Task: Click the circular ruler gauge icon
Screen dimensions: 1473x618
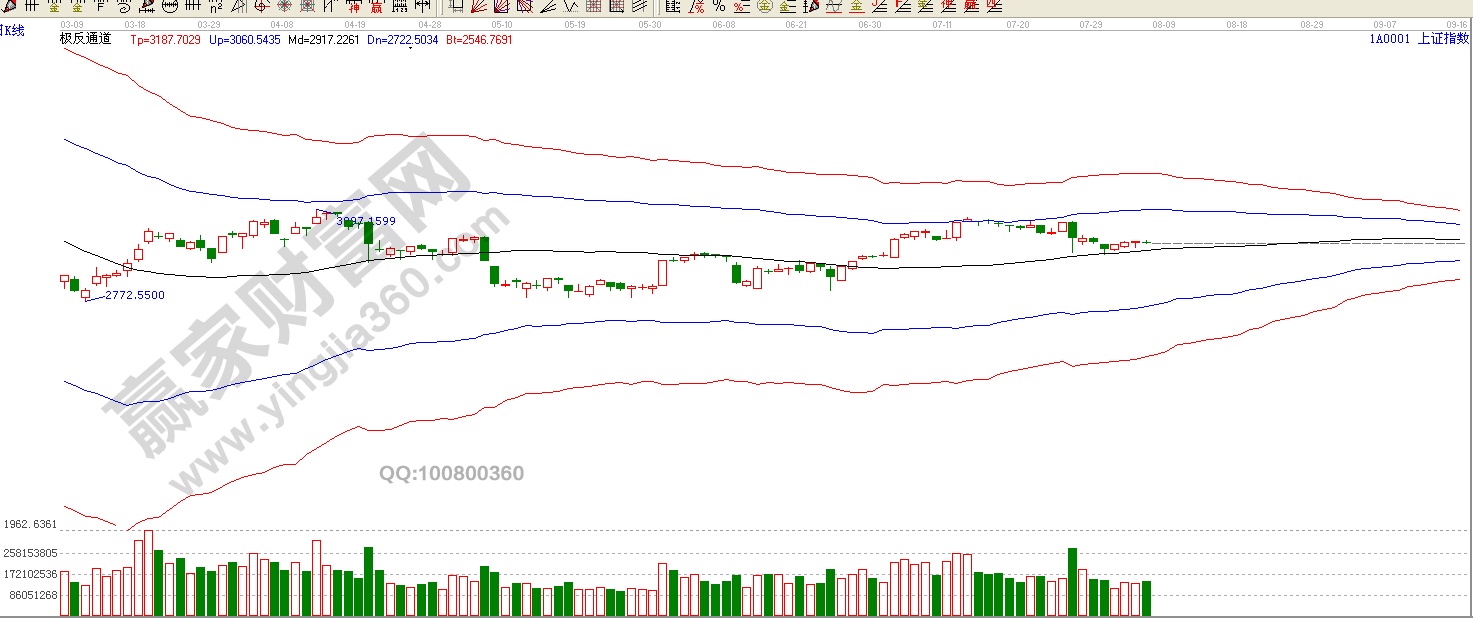Action: click(170, 7)
